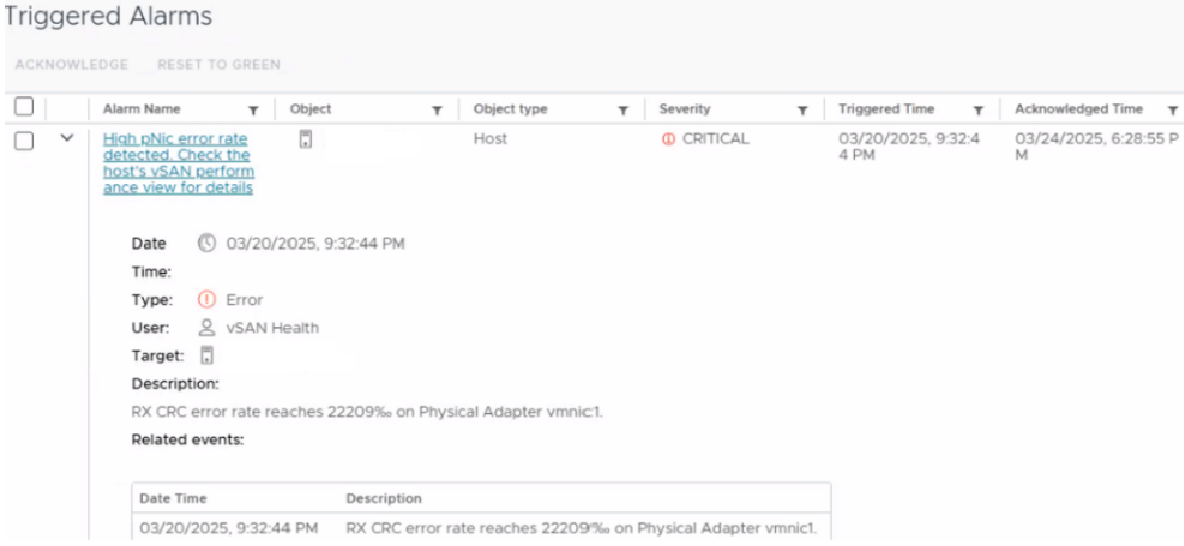Filter by Triggered Time column
The image size is (1184, 546).
click(x=979, y=110)
